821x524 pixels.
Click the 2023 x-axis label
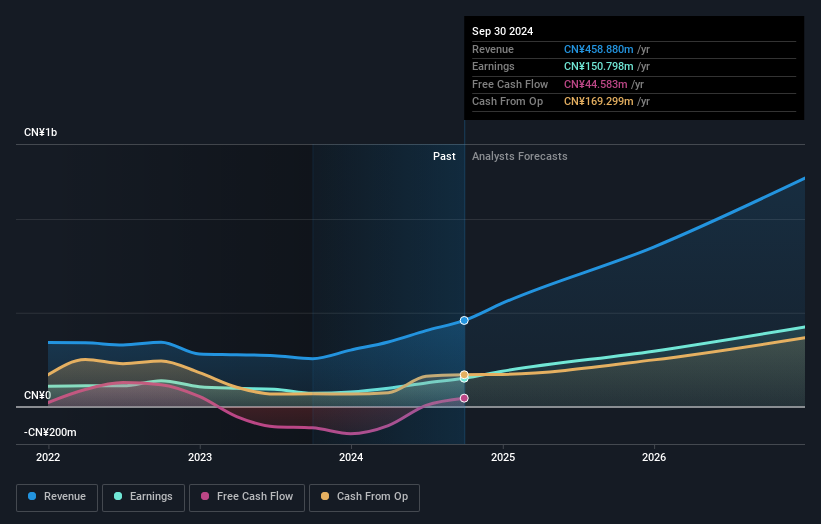tap(200, 458)
